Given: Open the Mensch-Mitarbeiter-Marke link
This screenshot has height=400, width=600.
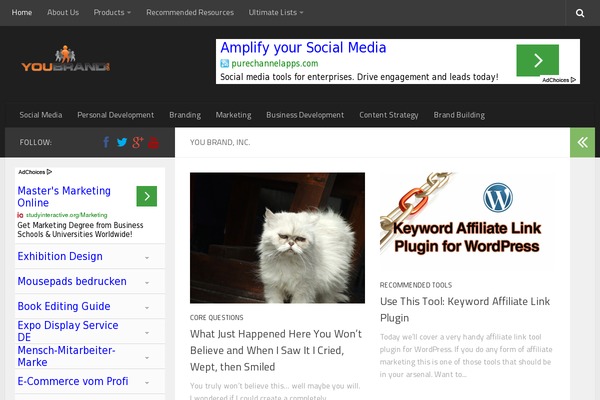Looking at the screenshot, I should [x=66, y=356].
